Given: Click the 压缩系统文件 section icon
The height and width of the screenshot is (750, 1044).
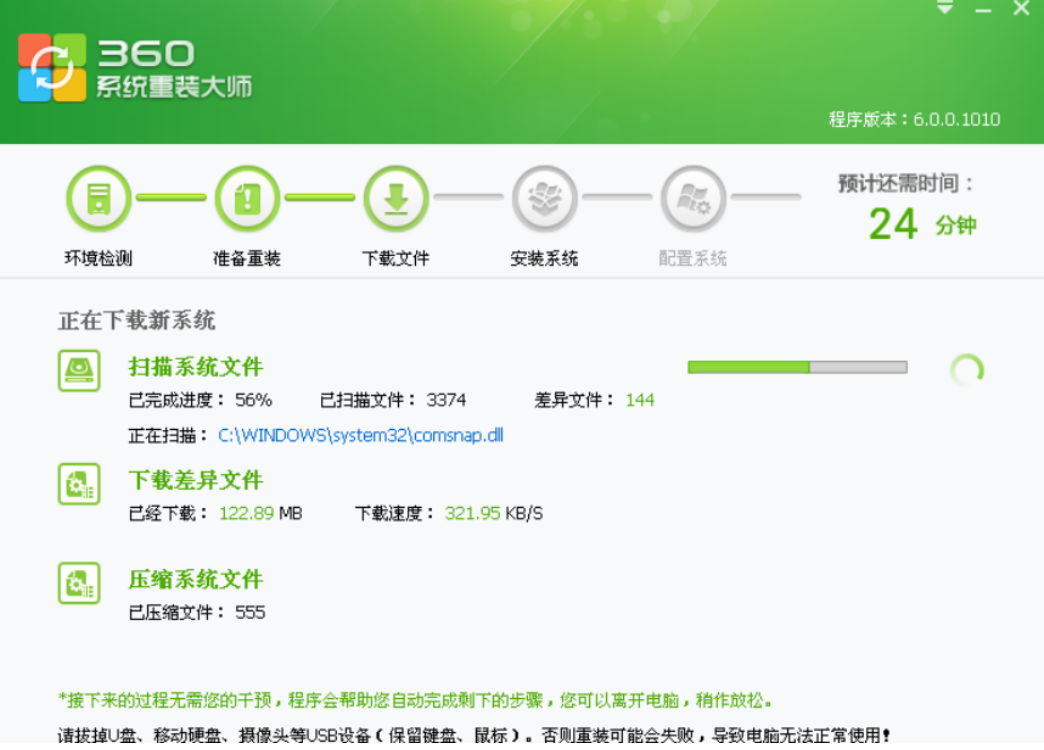Looking at the screenshot, I should coord(79,583).
